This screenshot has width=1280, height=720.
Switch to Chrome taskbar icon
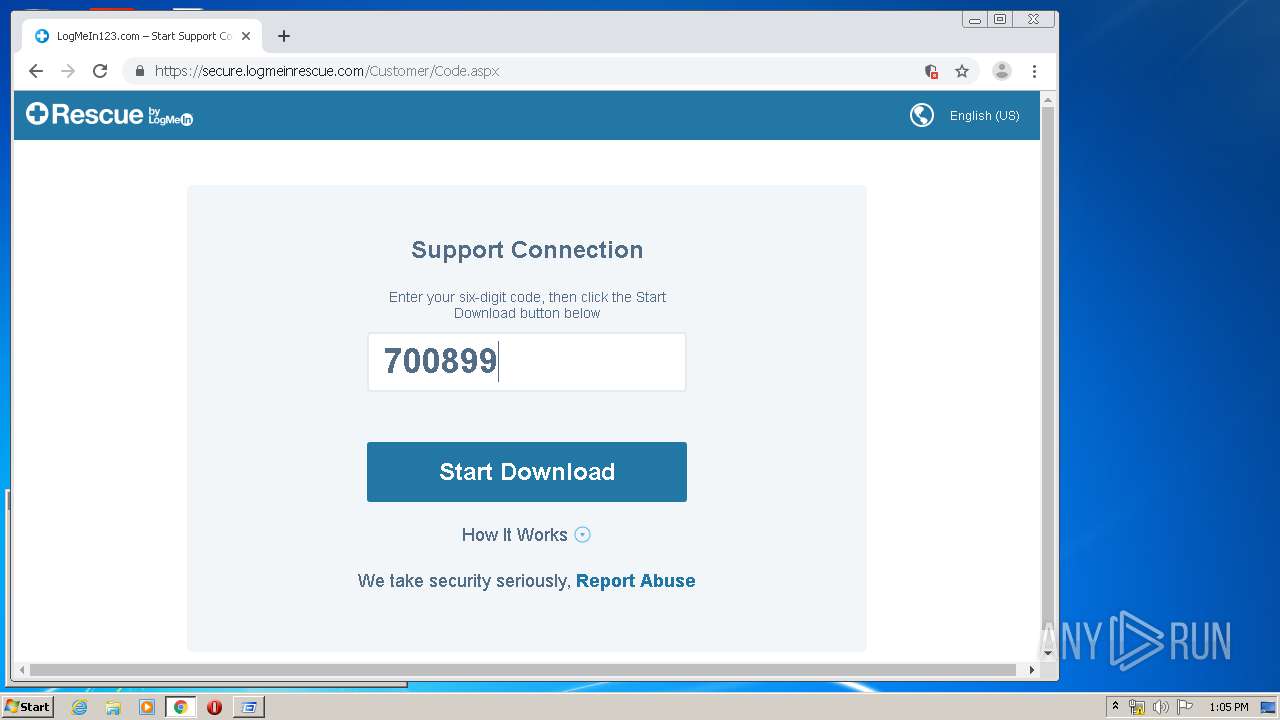tap(180, 707)
